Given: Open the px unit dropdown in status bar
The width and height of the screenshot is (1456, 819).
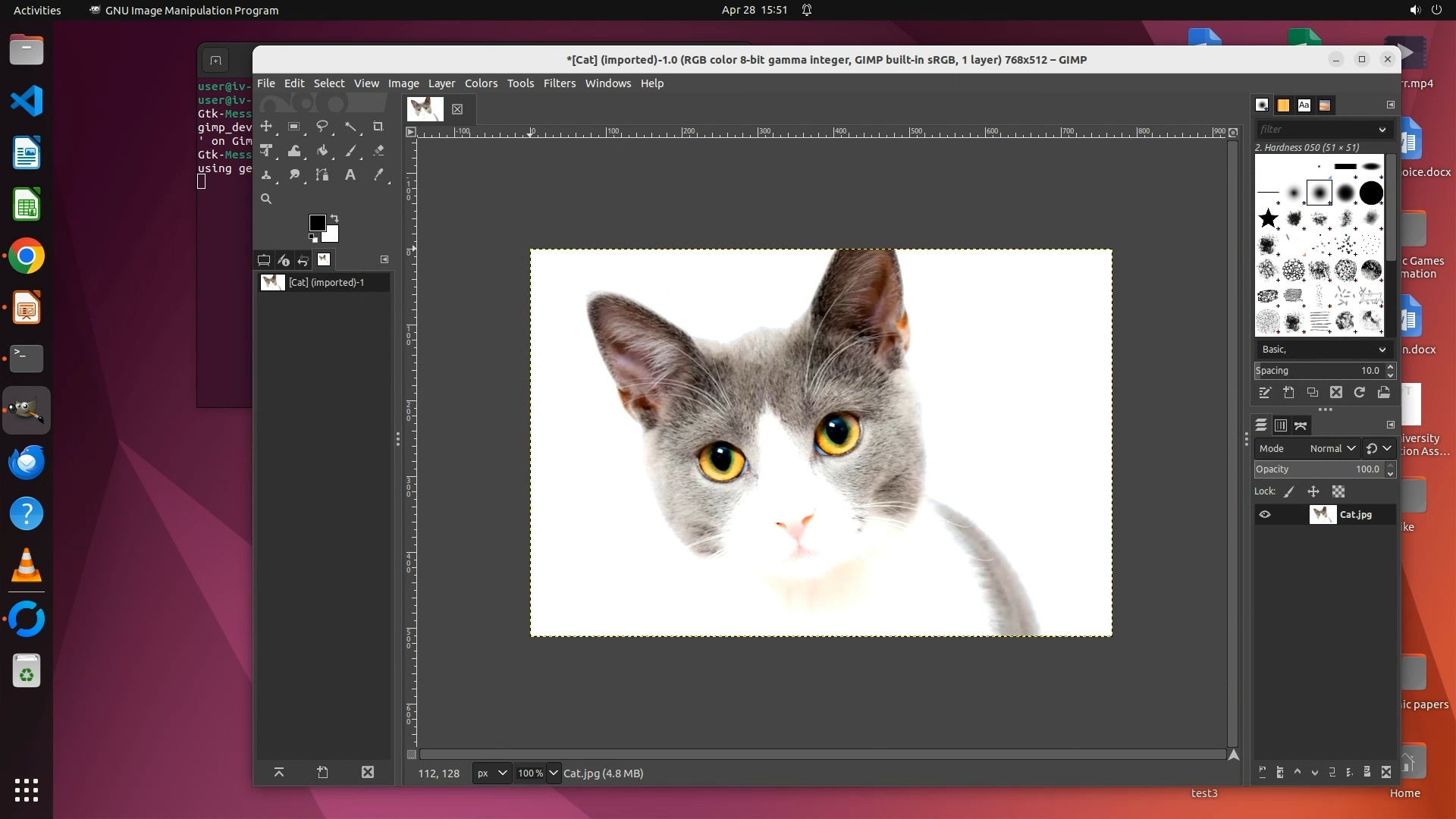Looking at the screenshot, I should click(491, 773).
